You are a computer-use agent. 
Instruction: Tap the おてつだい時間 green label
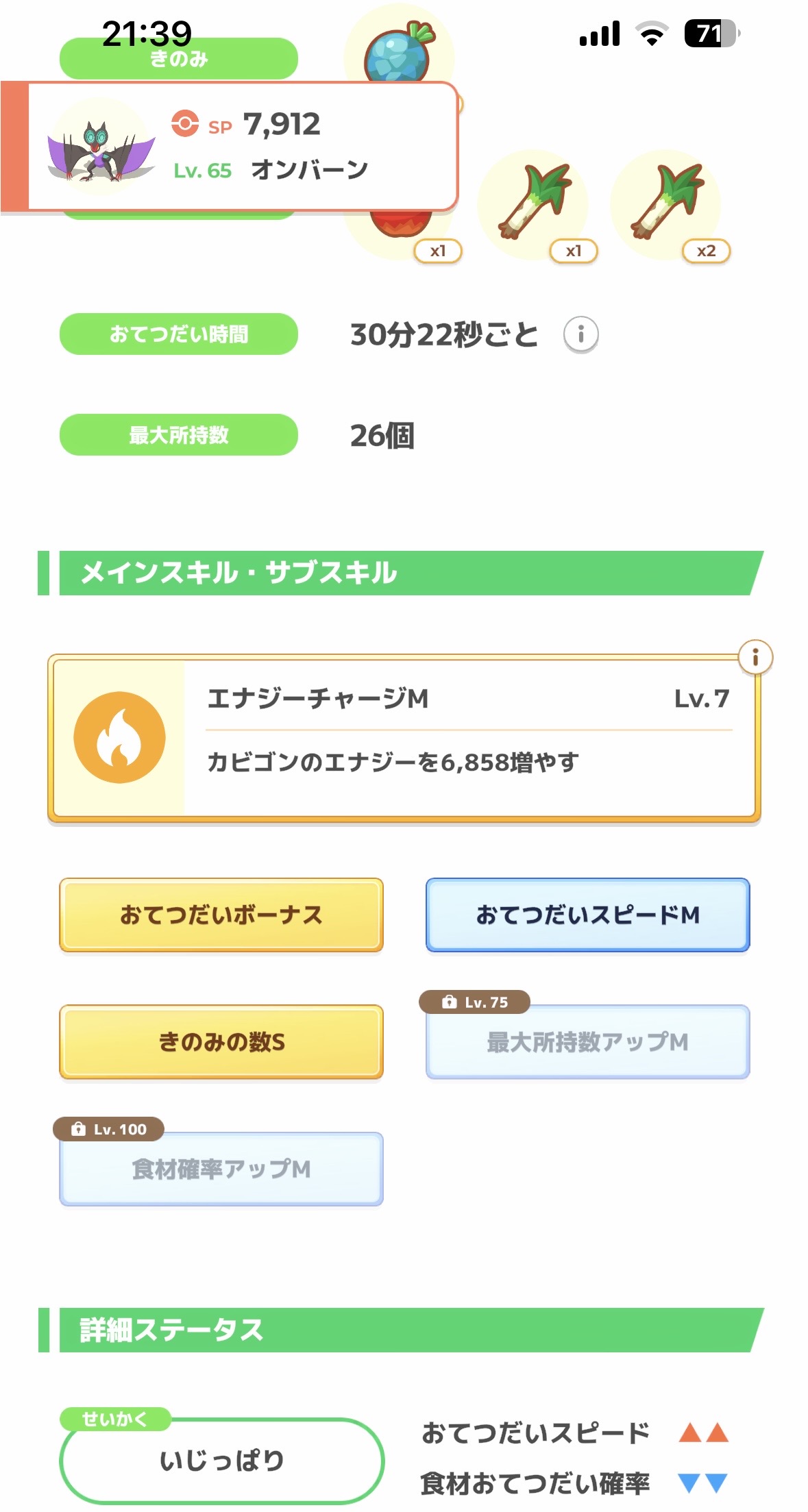179,334
